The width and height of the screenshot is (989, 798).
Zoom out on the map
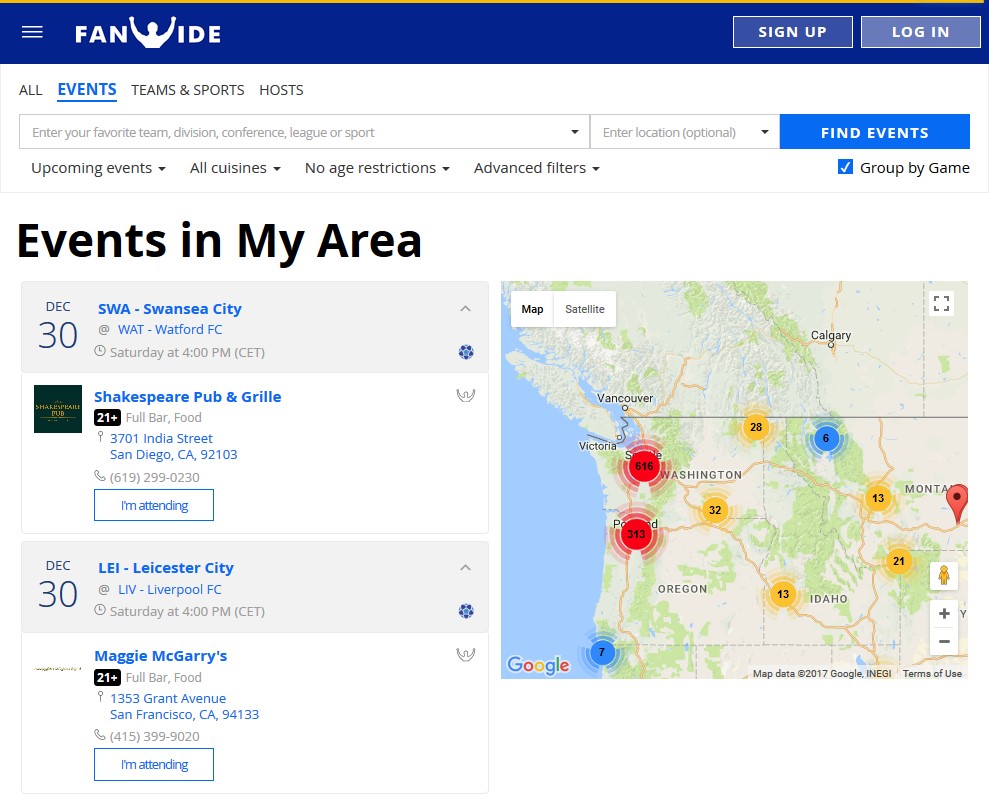(944, 642)
